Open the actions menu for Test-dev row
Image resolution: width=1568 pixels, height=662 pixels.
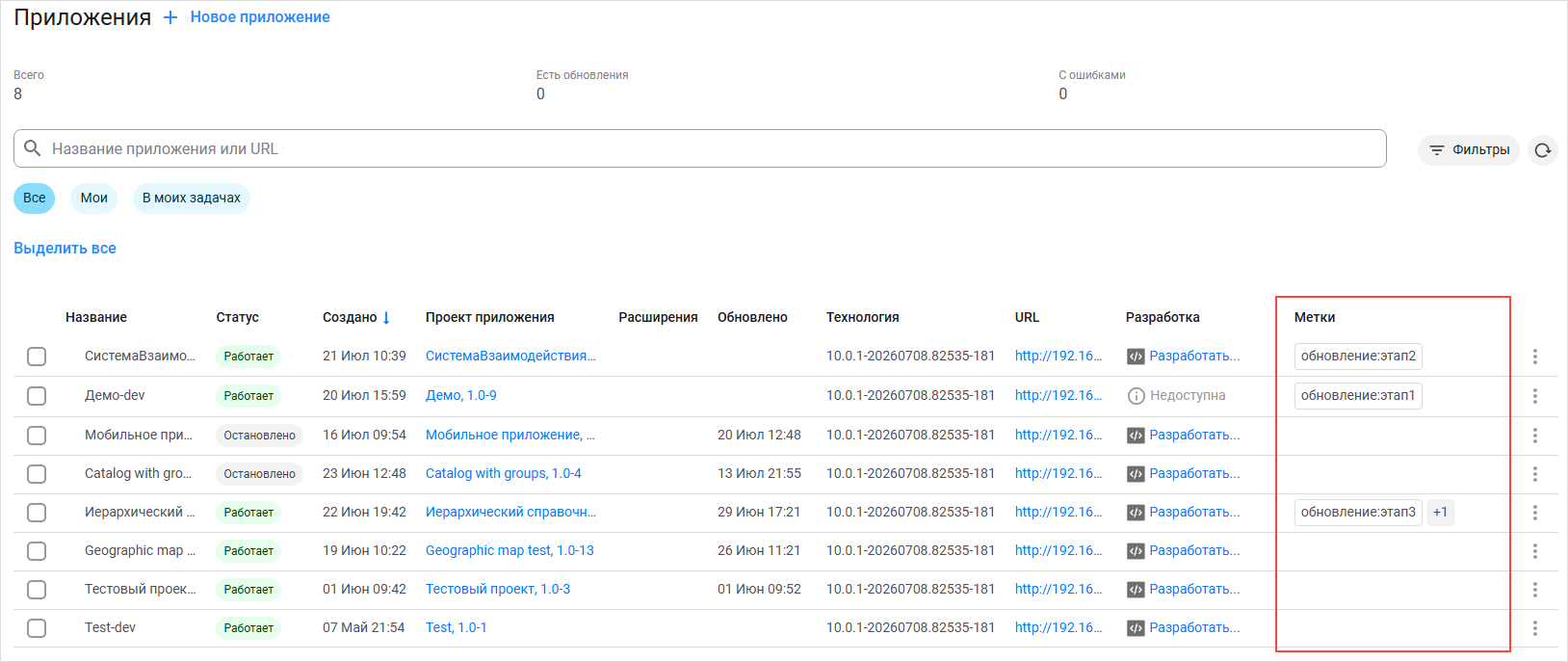1535,628
